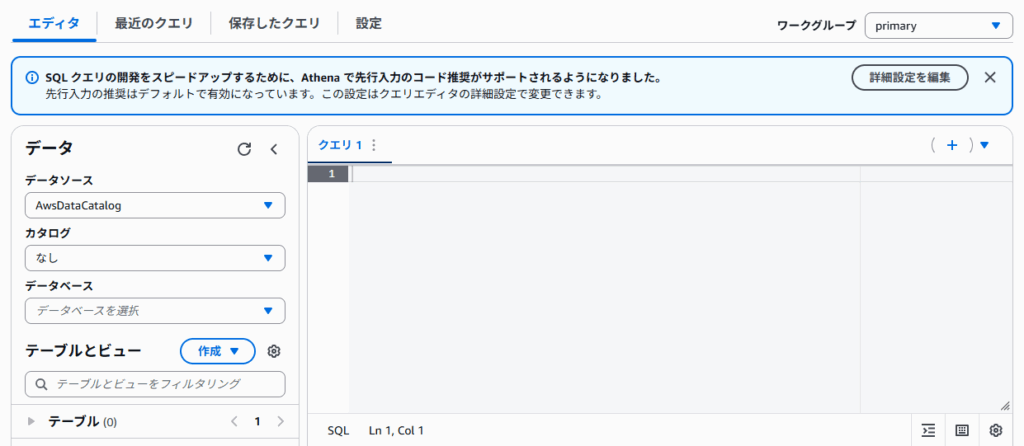Open テーブルとビュー settings gear
This screenshot has height=446, width=1024.
[x=274, y=351]
